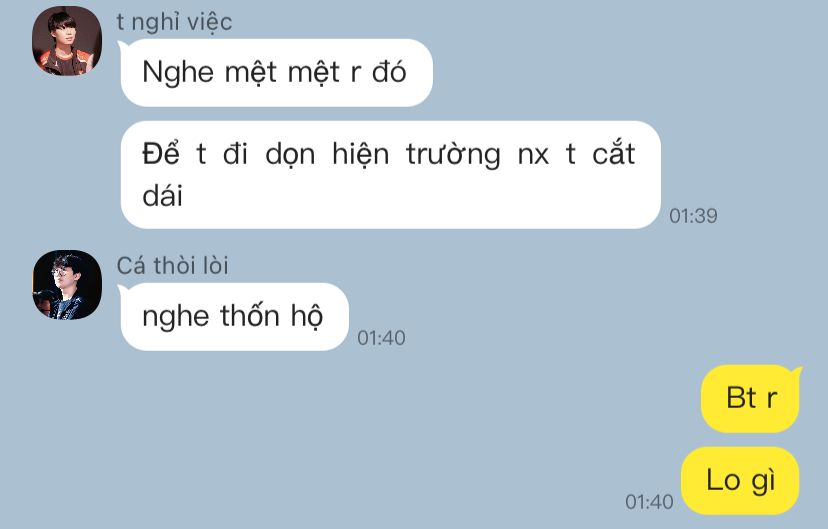Tap the yellow "Lo gì" sent message
The width and height of the screenshot is (828, 529).
(740, 480)
